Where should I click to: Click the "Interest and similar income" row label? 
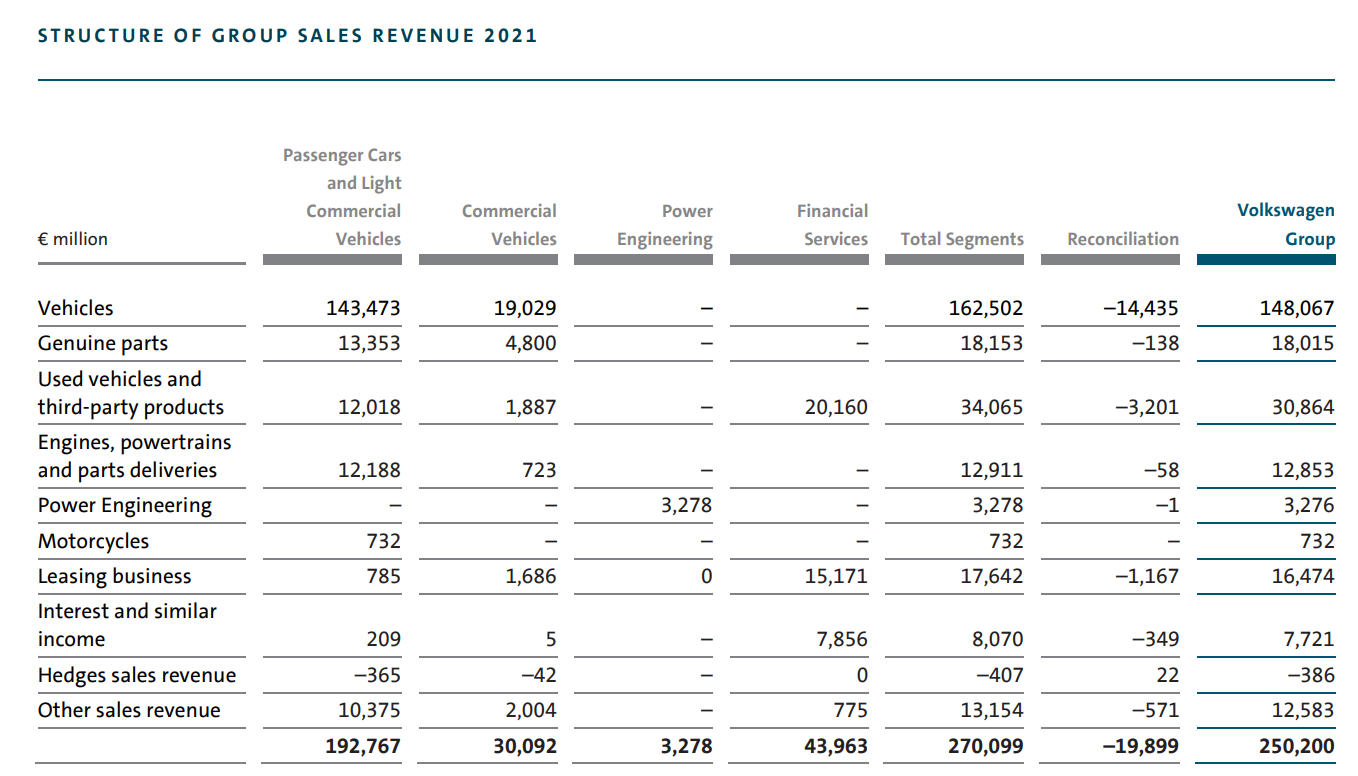[x=127, y=625]
